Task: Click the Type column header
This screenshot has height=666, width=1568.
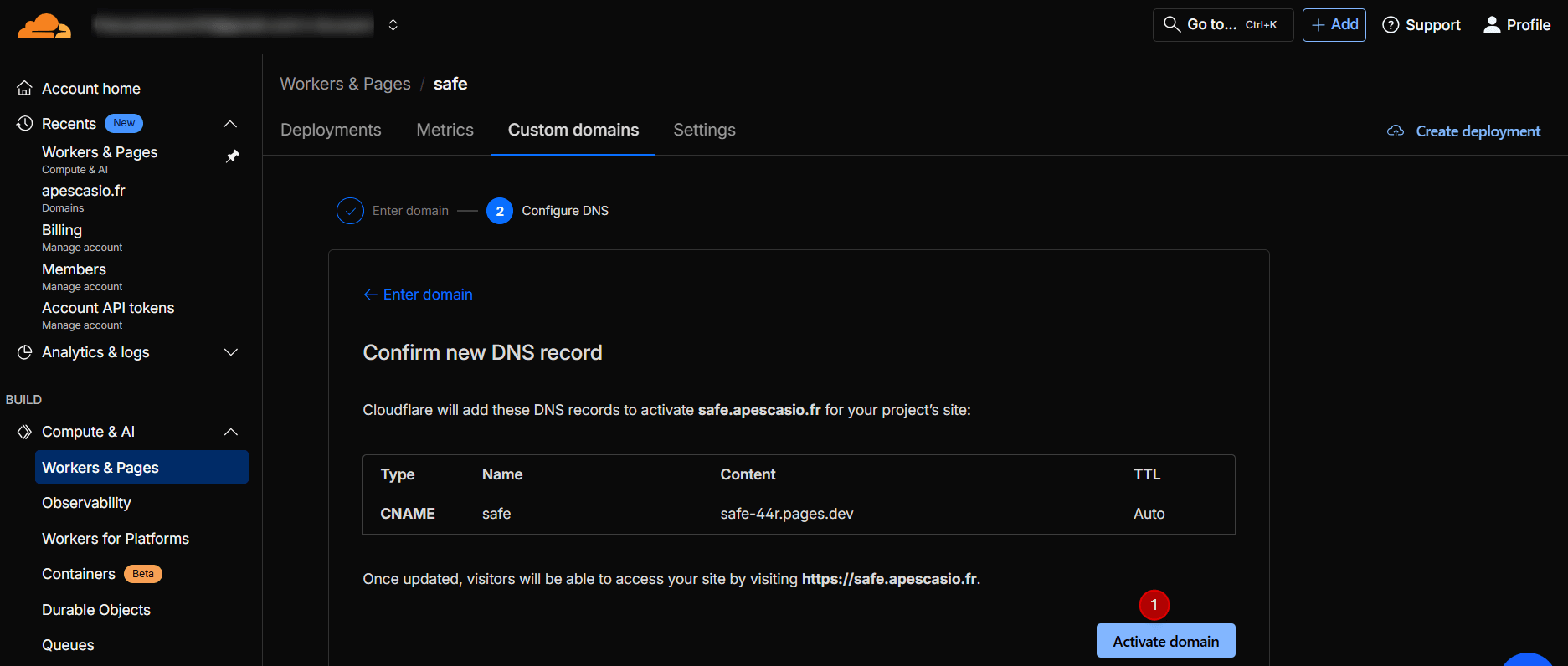Action: [x=398, y=474]
